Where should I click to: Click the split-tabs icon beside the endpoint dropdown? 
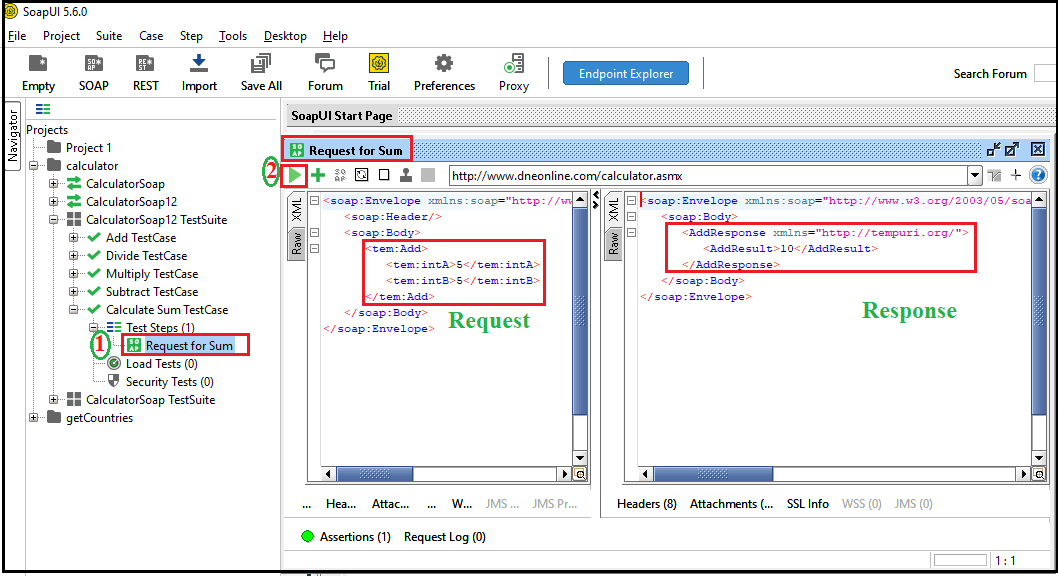[x=995, y=175]
